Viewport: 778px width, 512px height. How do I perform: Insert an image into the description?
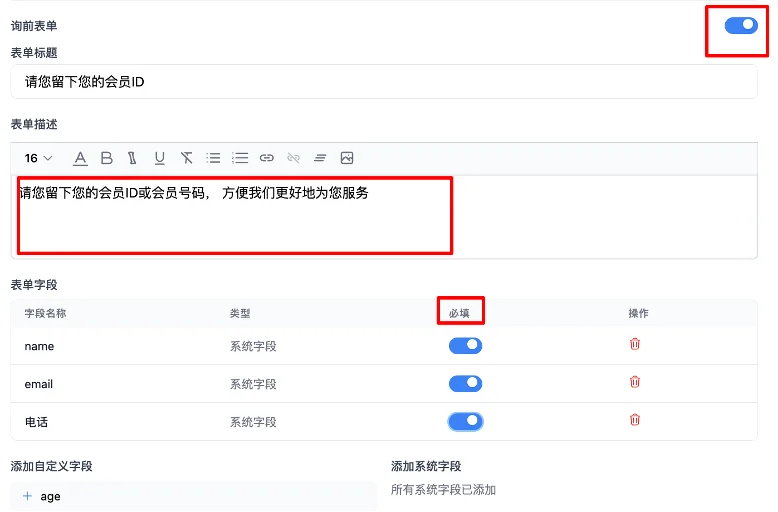pyautogui.click(x=347, y=158)
